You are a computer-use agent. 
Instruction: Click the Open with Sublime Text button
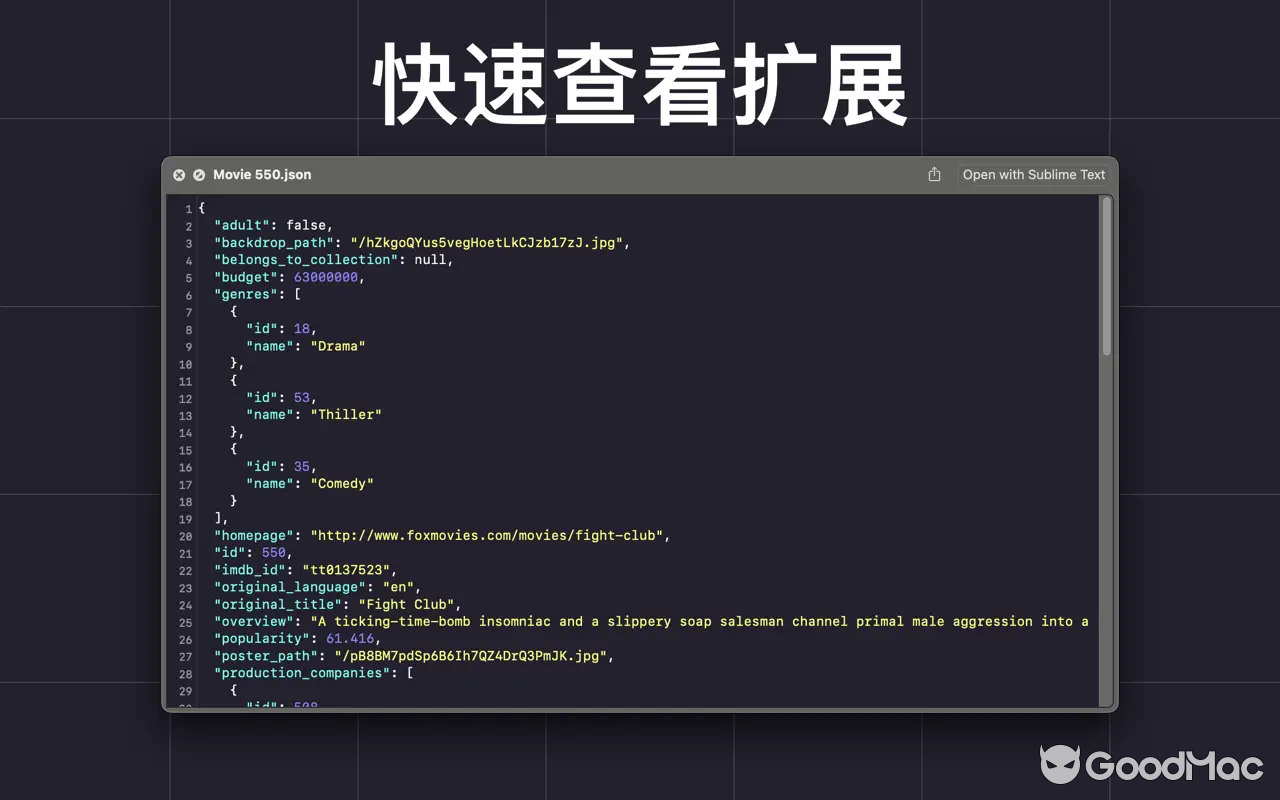(x=1034, y=174)
